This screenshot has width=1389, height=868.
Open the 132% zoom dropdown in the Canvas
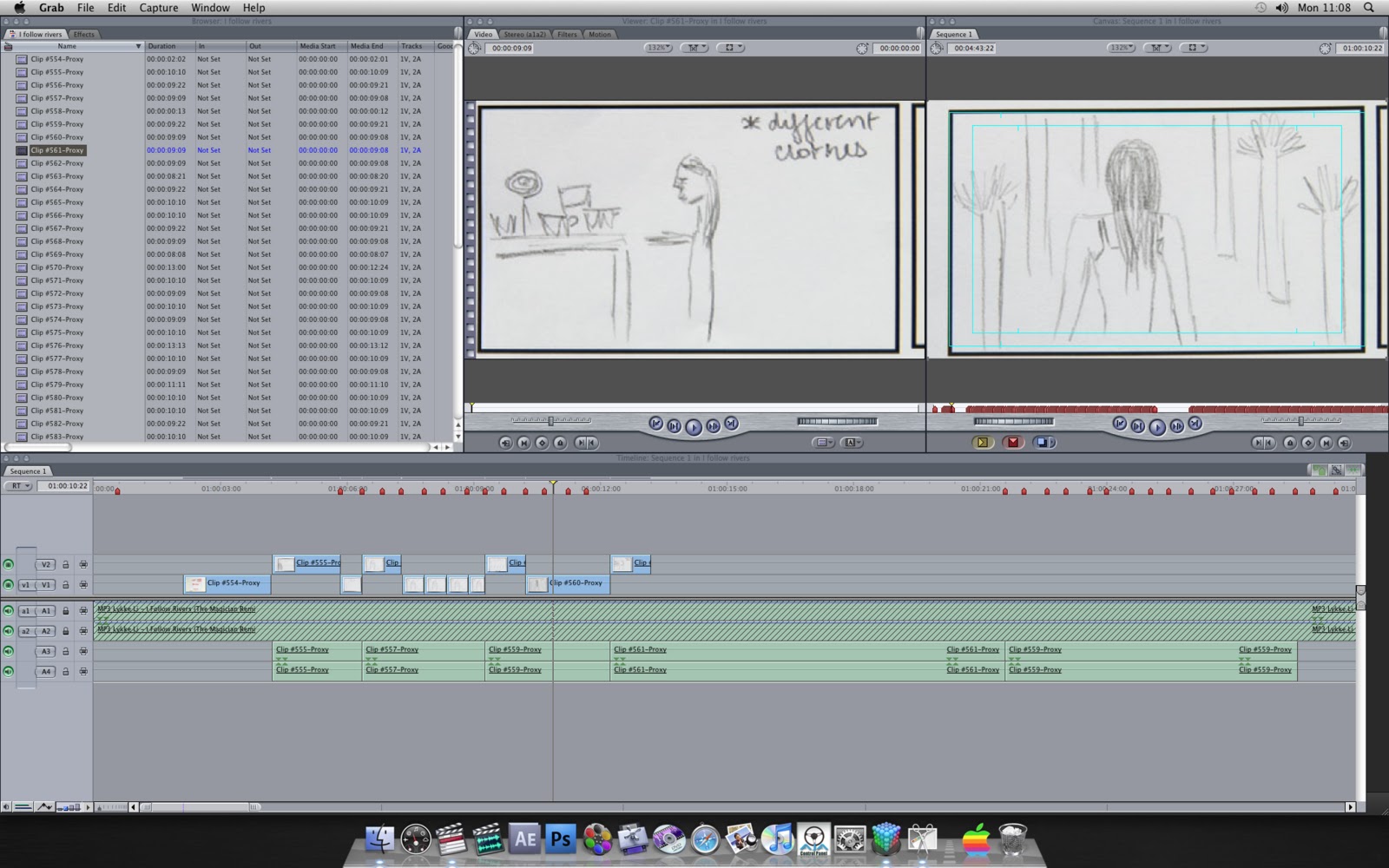(x=1122, y=48)
